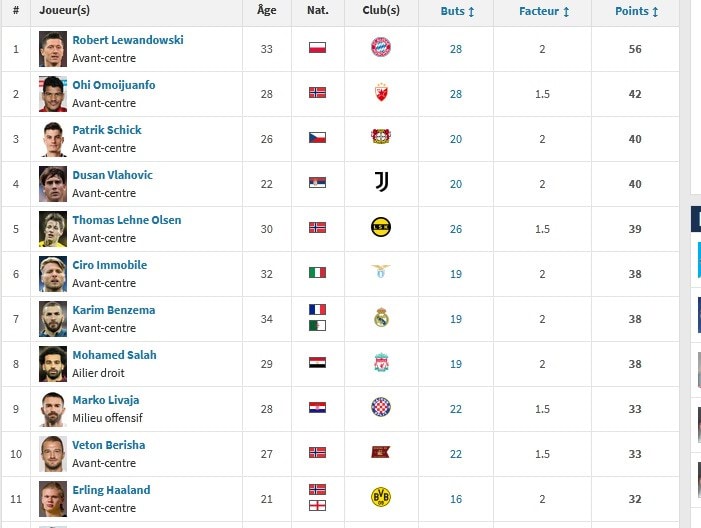
Task: Sort table by Points column
Action: 636,12
